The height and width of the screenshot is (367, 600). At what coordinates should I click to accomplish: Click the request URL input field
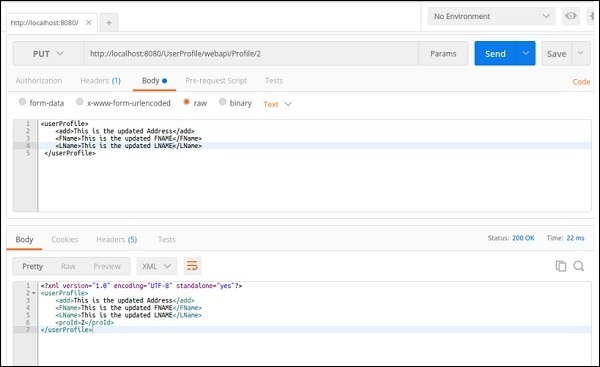(251, 54)
